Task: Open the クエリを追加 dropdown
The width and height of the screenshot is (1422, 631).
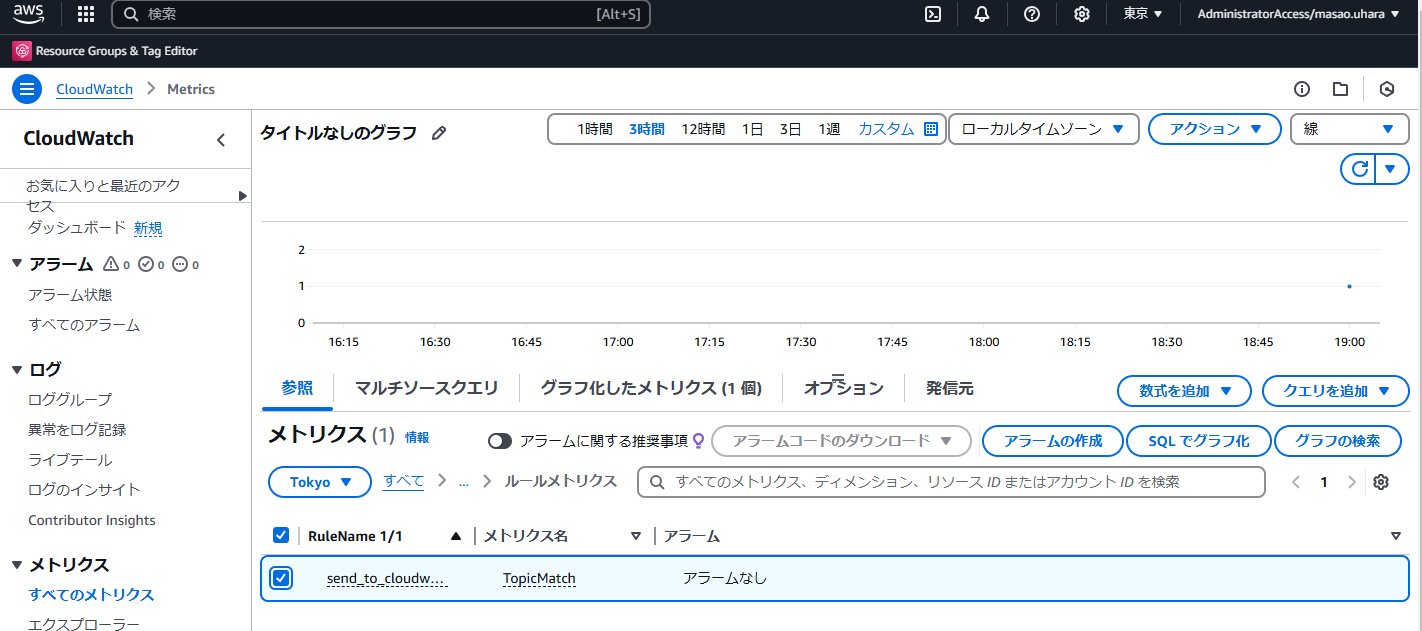Action: click(x=1336, y=391)
